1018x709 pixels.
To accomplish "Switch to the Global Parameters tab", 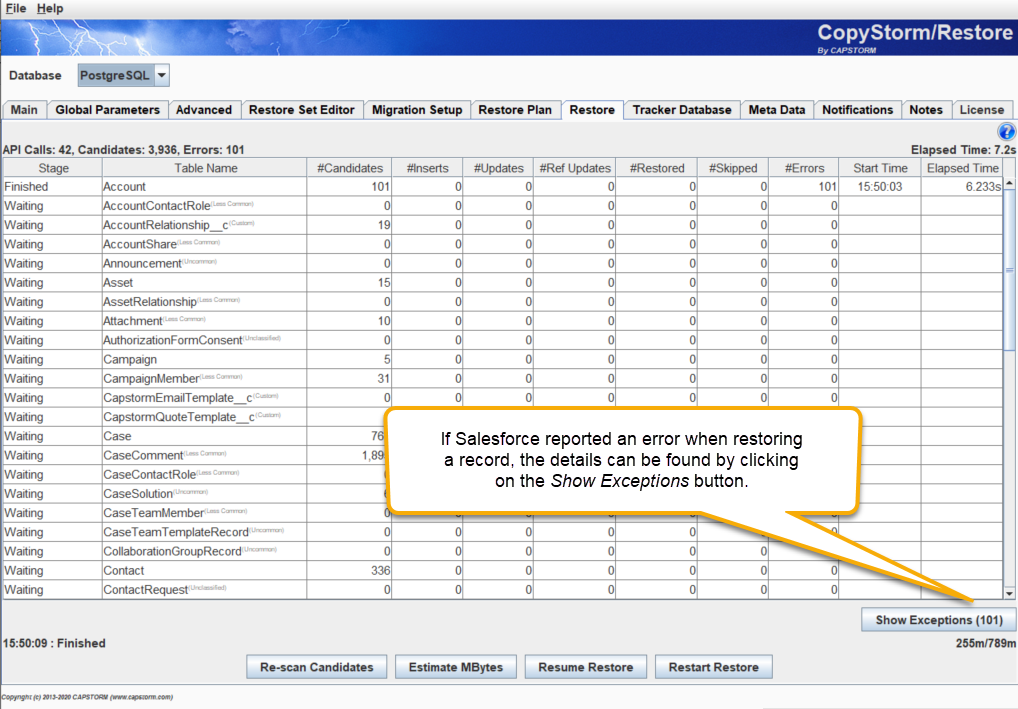I will (x=107, y=110).
